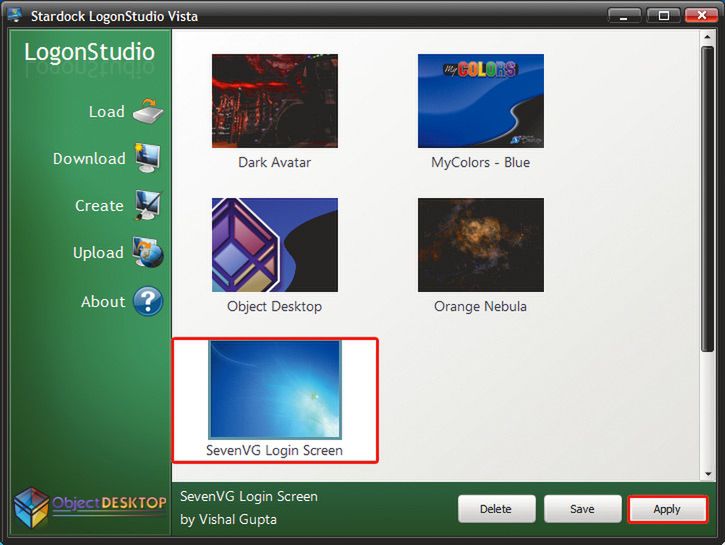Click the "by Vishal Gupta" author text
725x545 pixels.
228,520
